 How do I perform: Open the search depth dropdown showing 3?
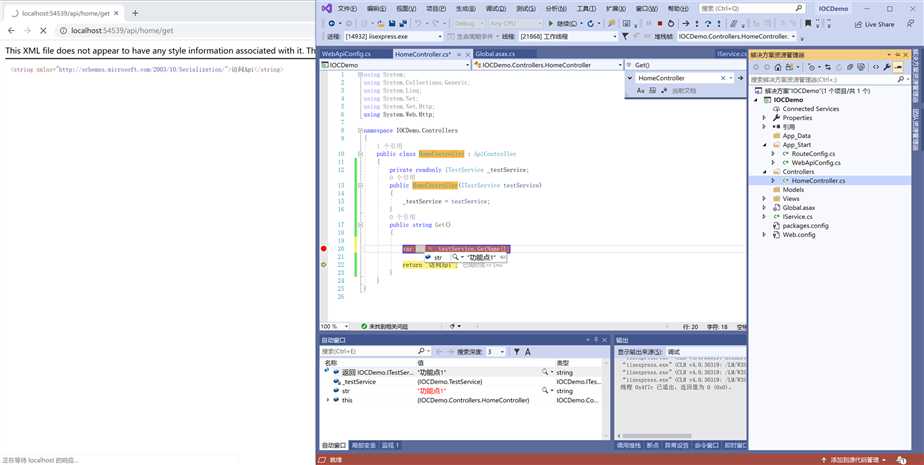[x=496, y=351]
